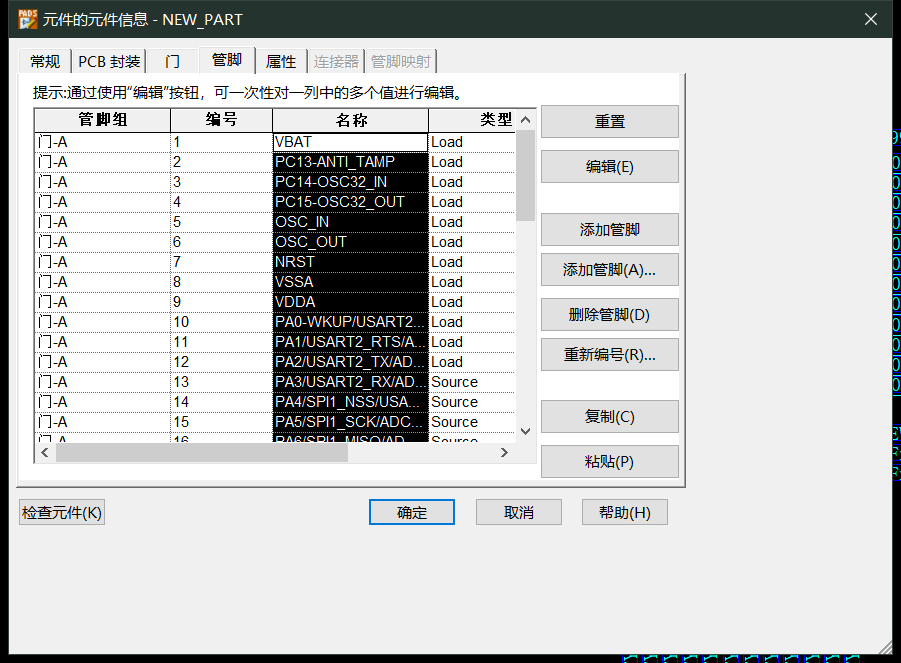Screen dimensions: 901x663
Task: Select the VDDA name cell
Action: tap(351, 302)
